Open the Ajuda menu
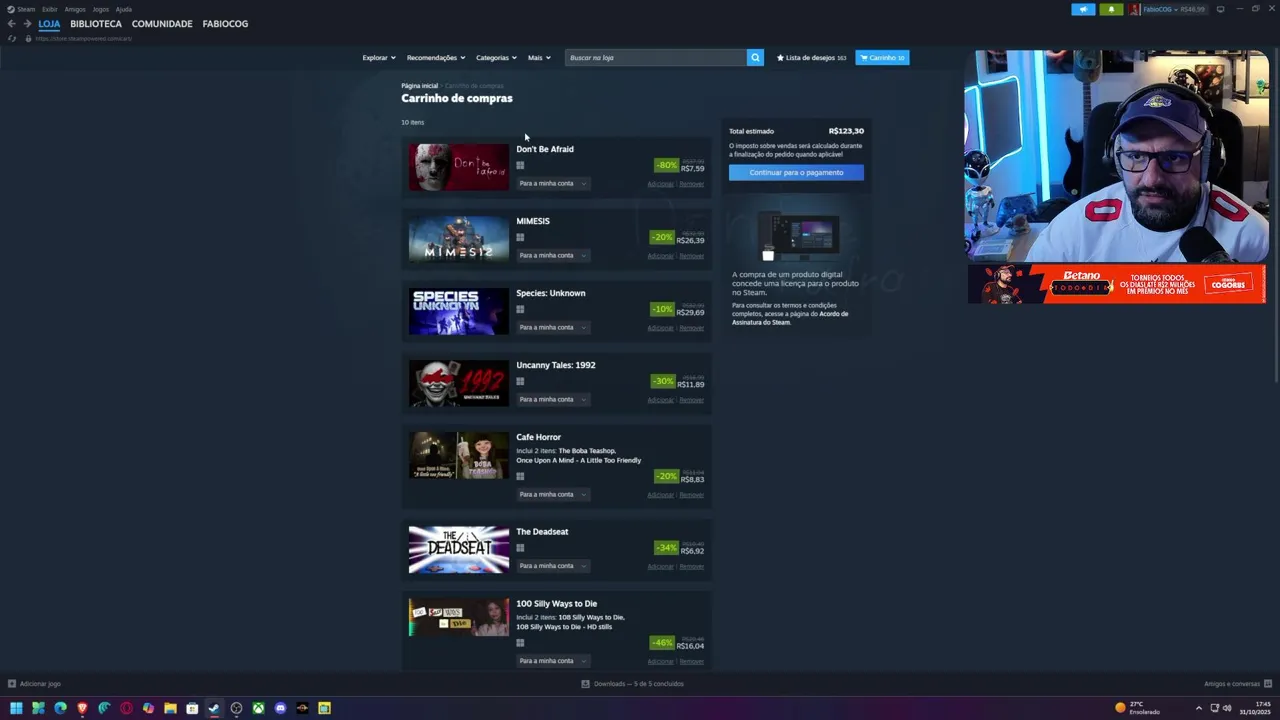 pyautogui.click(x=124, y=9)
